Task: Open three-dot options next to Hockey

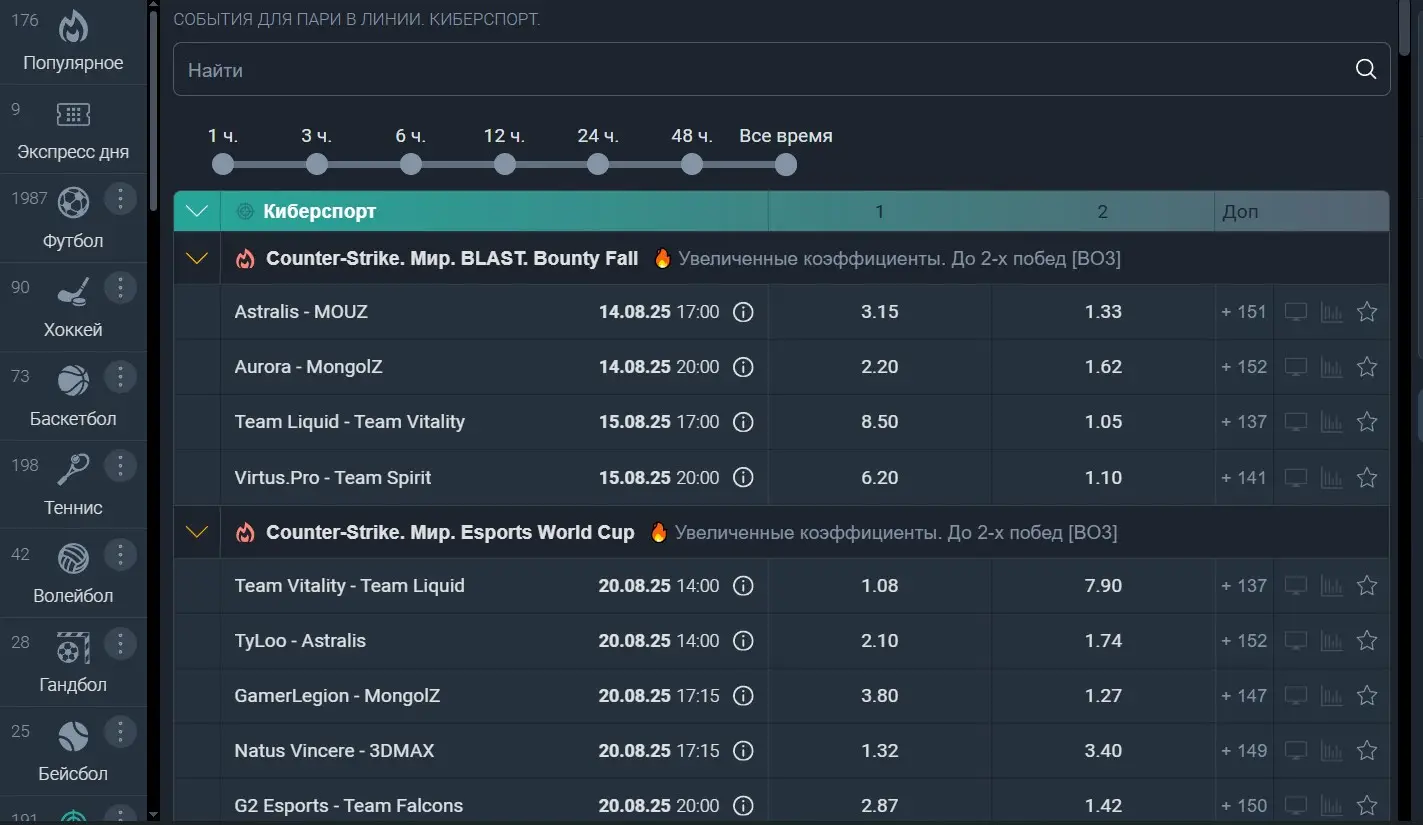Action: tap(120, 288)
